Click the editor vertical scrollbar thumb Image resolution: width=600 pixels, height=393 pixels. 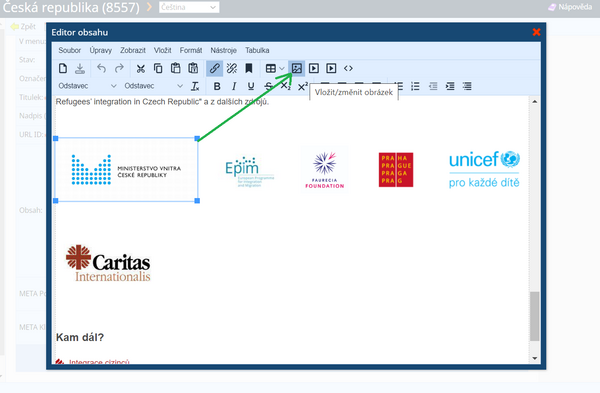click(x=535, y=316)
